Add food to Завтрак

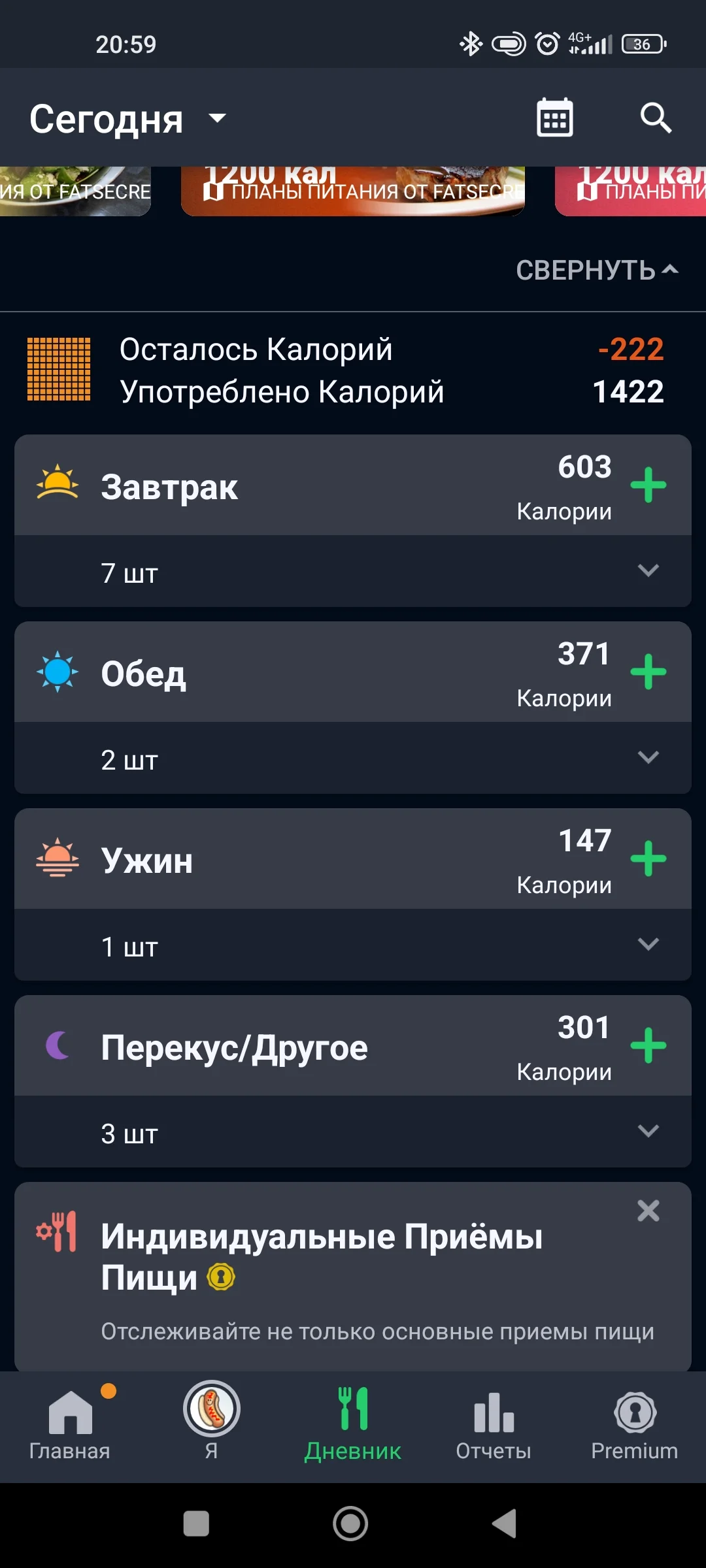648,485
